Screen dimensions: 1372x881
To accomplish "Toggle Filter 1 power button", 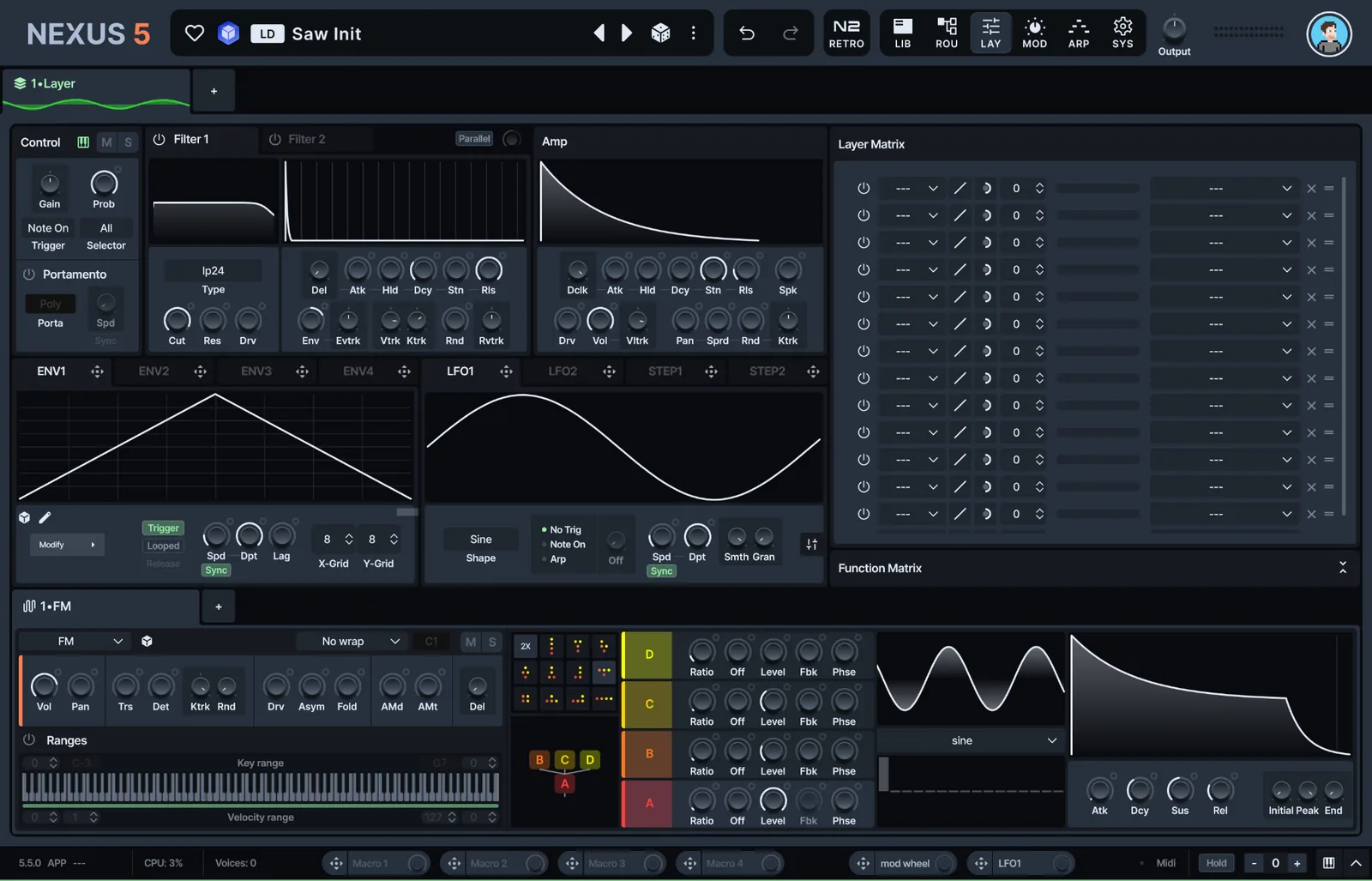I will [159, 139].
